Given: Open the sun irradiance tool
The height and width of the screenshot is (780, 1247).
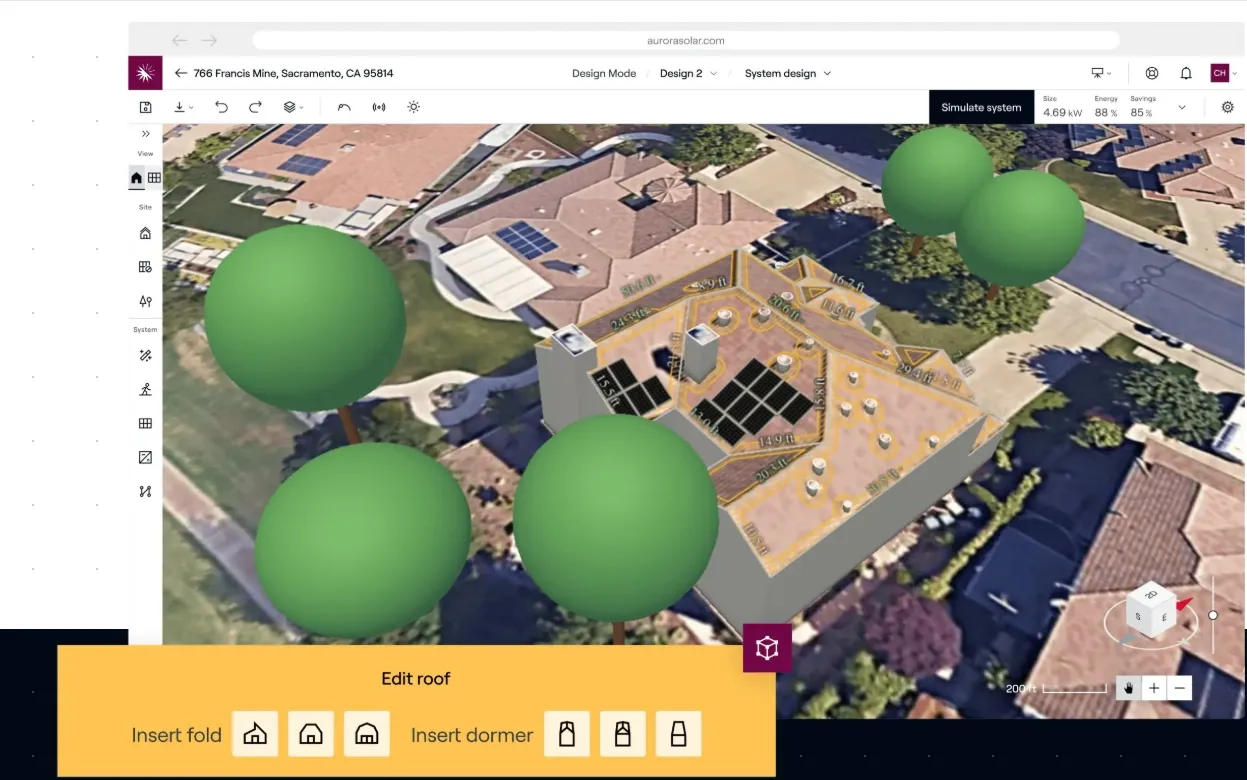Looking at the screenshot, I should (x=413, y=107).
